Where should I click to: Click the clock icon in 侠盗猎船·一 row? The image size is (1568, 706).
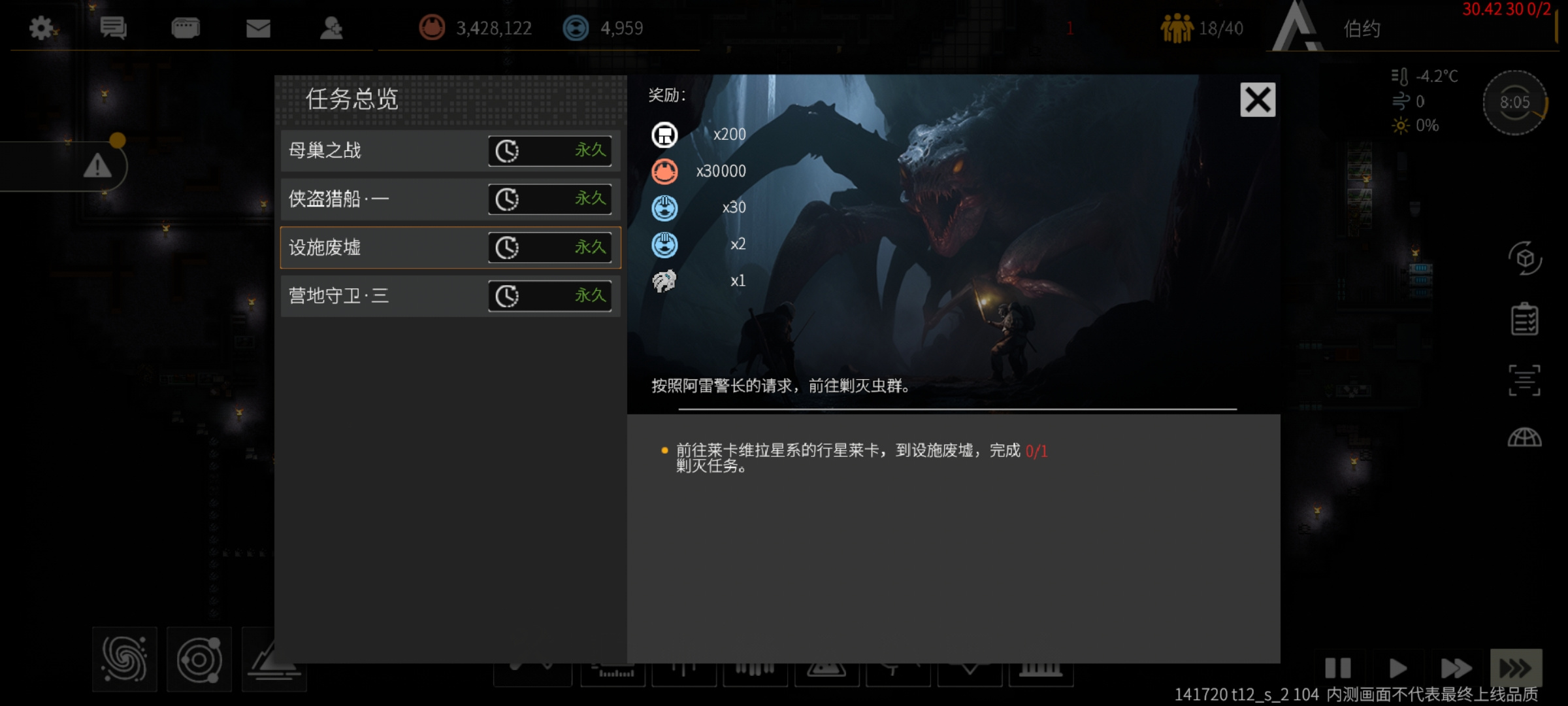[x=506, y=199]
